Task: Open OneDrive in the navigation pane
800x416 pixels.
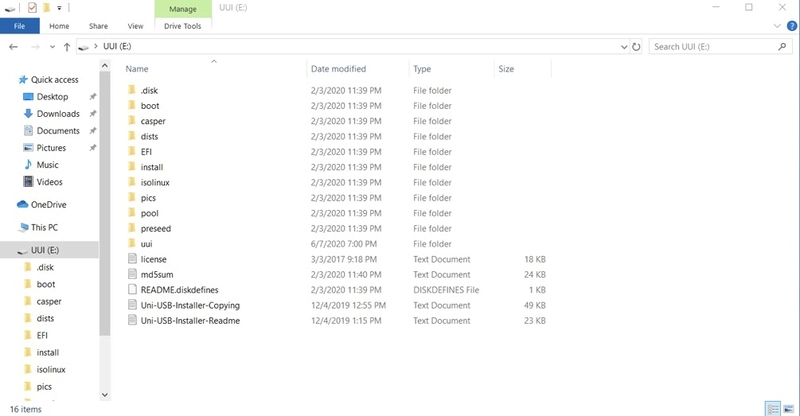Action: click(x=48, y=205)
